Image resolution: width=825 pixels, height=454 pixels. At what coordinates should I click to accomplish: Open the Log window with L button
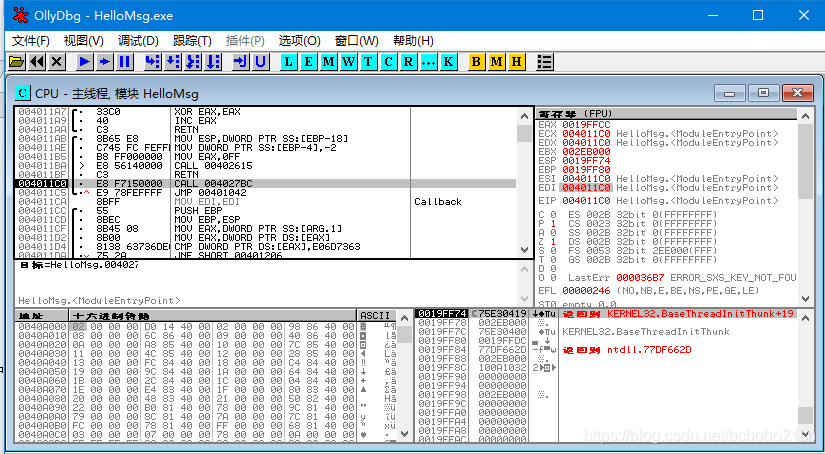point(288,62)
